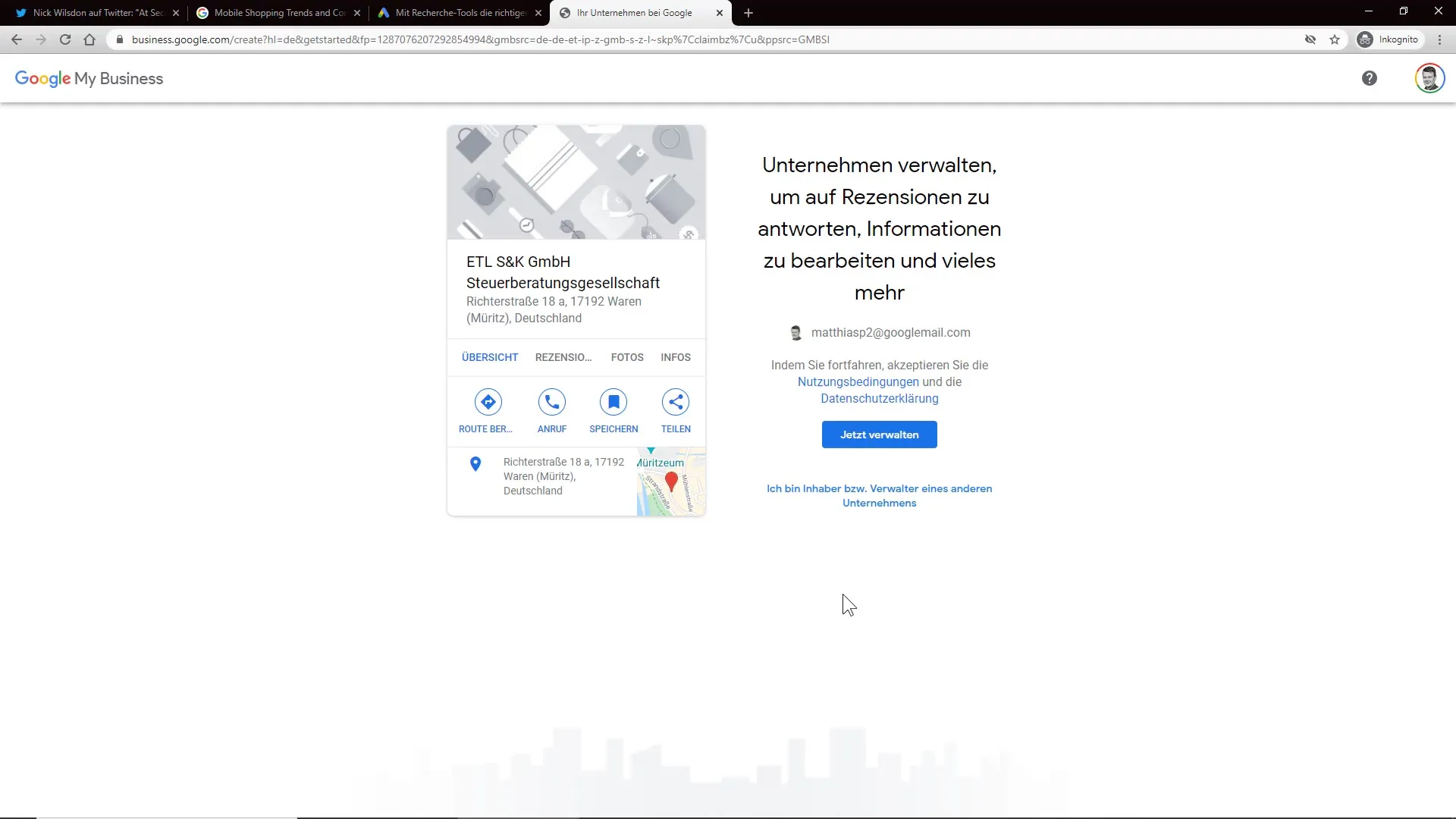Click the Anruf phone icon
Image resolution: width=1456 pixels, height=819 pixels.
[552, 402]
